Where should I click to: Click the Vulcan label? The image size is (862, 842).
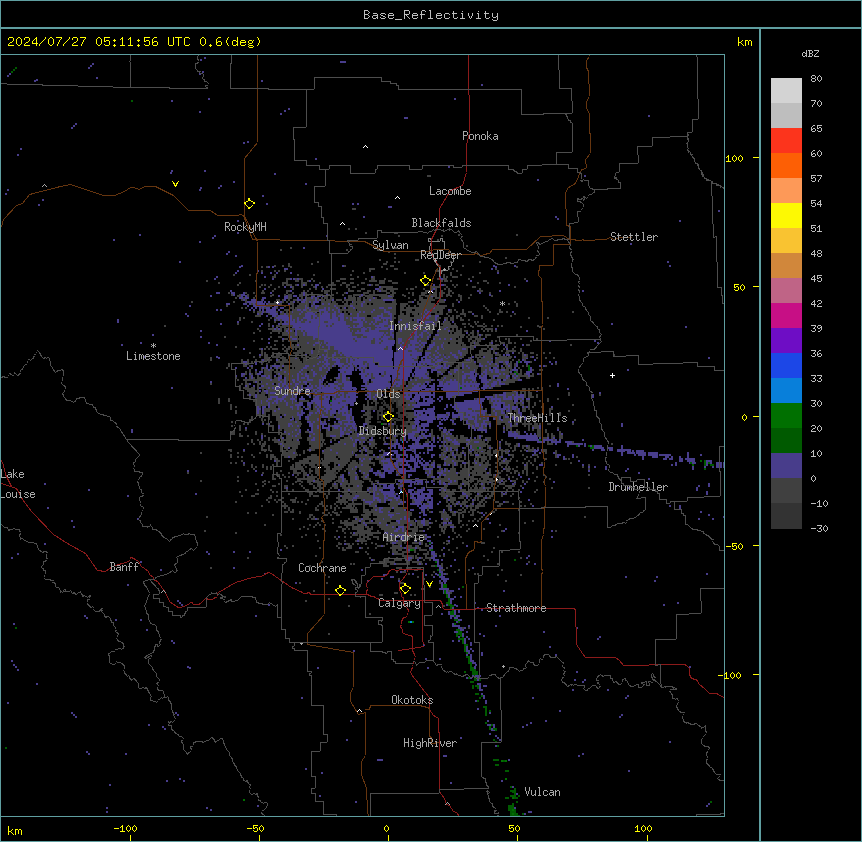[543, 792]
